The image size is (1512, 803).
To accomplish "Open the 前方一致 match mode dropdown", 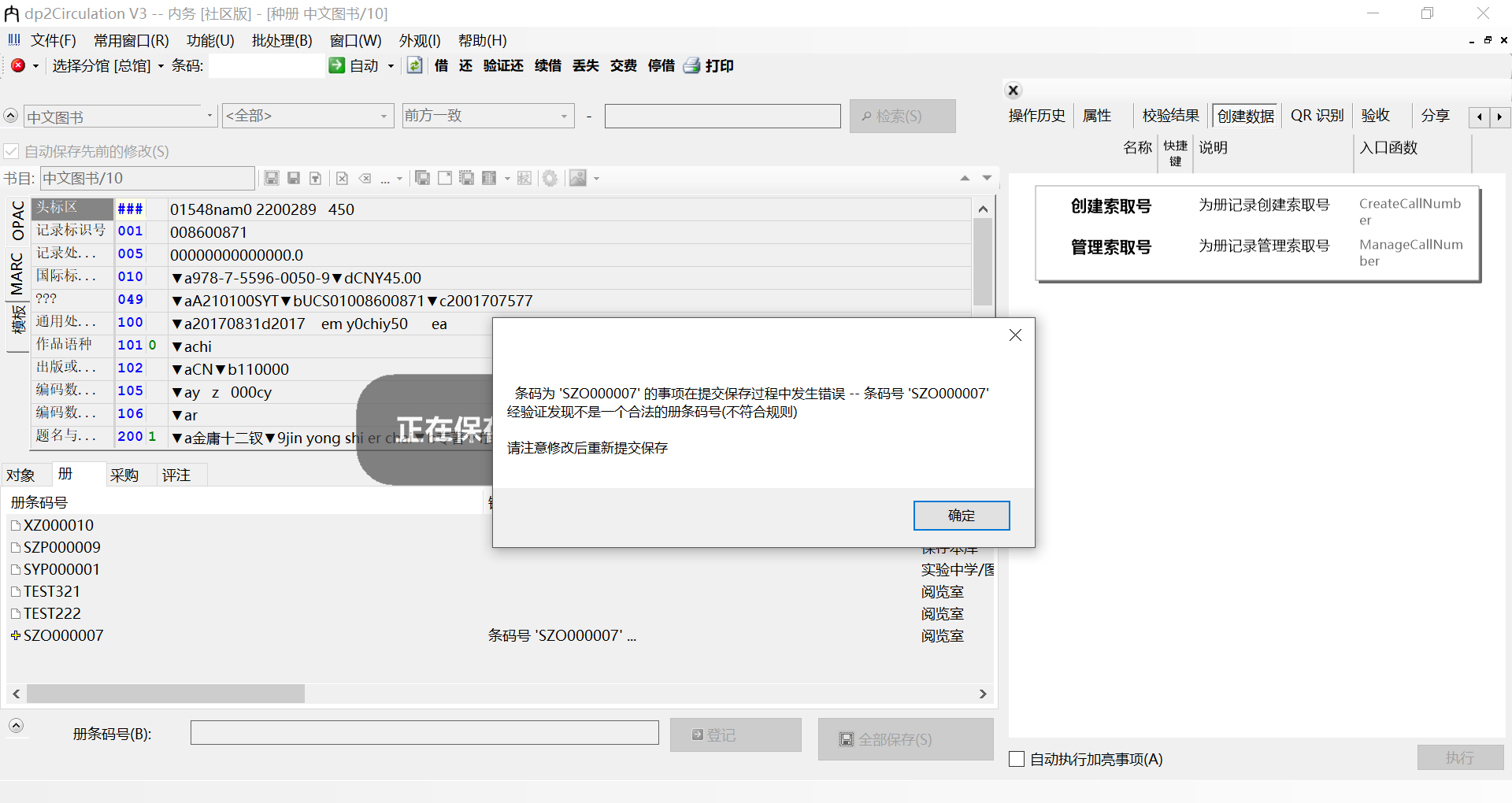I will pos(565,116).
